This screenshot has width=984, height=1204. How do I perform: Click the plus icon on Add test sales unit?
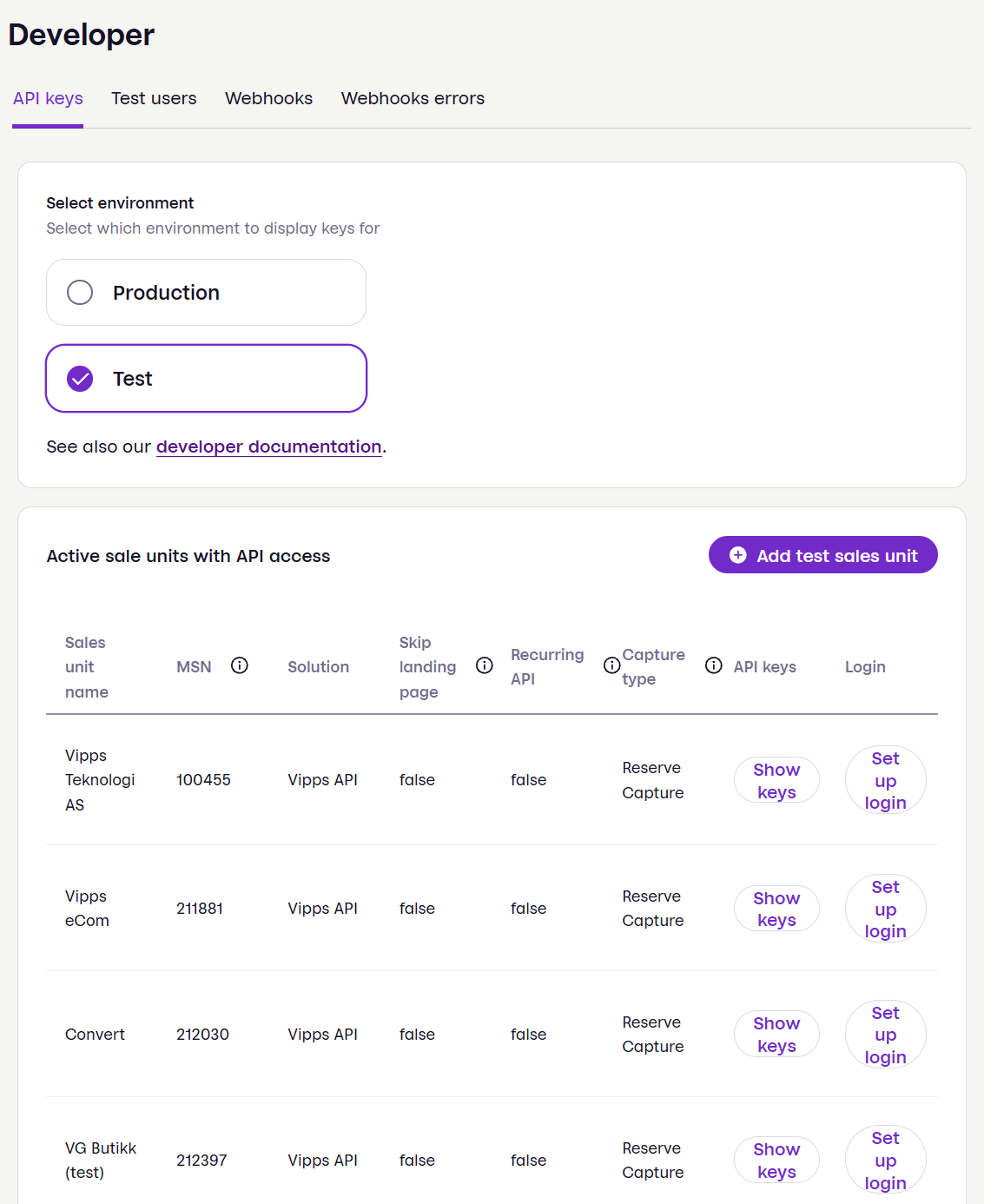pyautogui.click(x=737, y=554)
